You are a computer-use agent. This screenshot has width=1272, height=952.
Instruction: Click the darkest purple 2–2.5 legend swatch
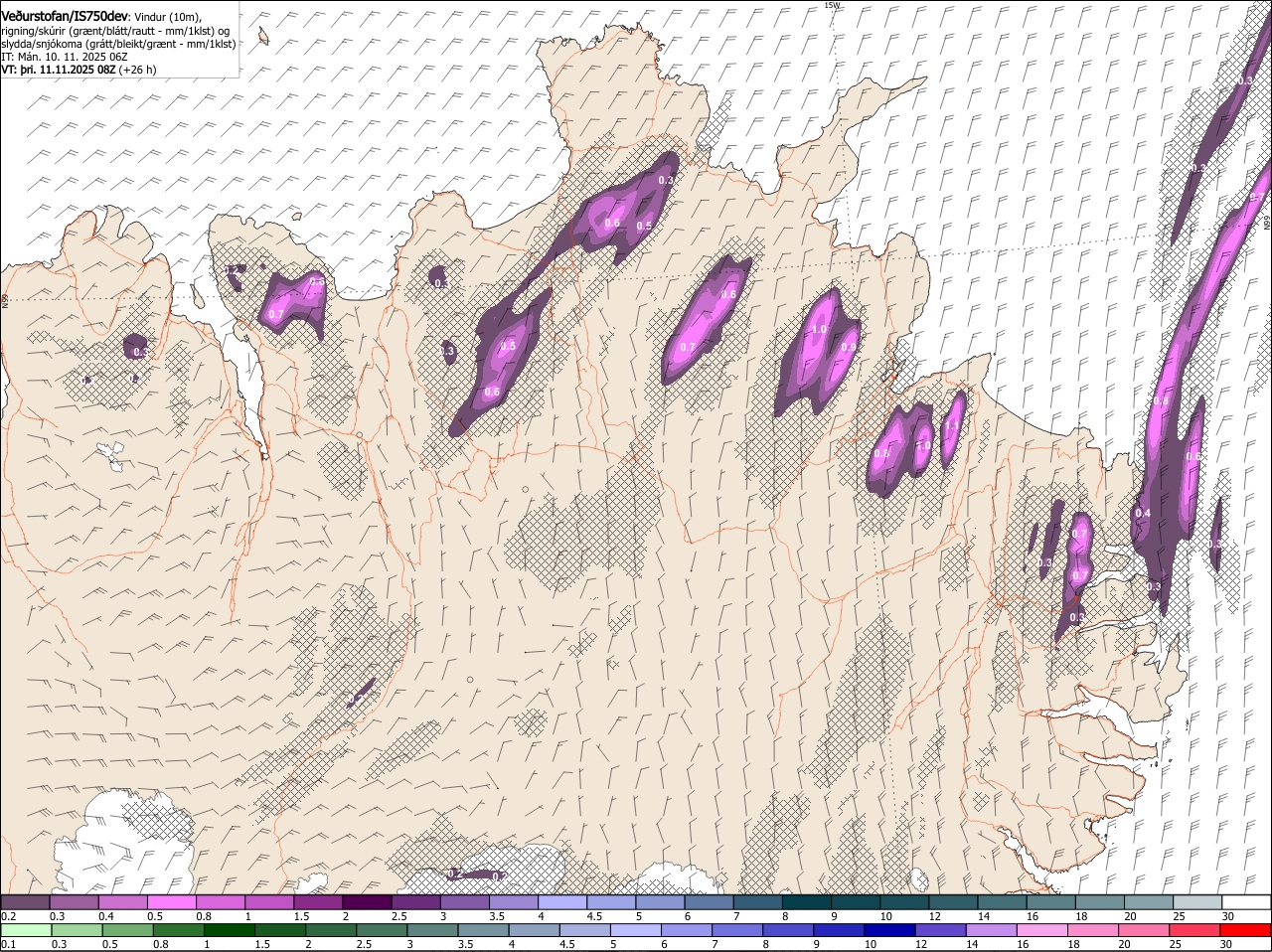(367, 902)
